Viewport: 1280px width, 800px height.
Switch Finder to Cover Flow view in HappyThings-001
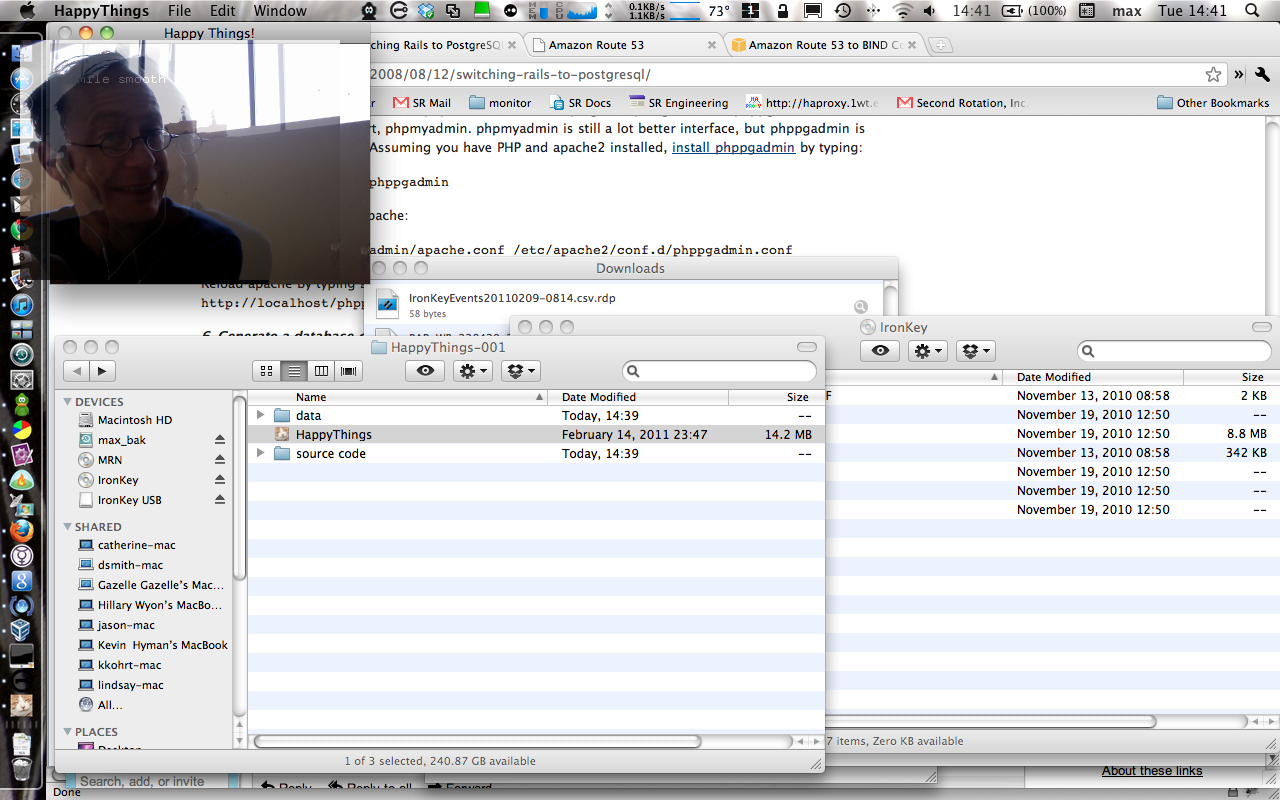point(349,371)
